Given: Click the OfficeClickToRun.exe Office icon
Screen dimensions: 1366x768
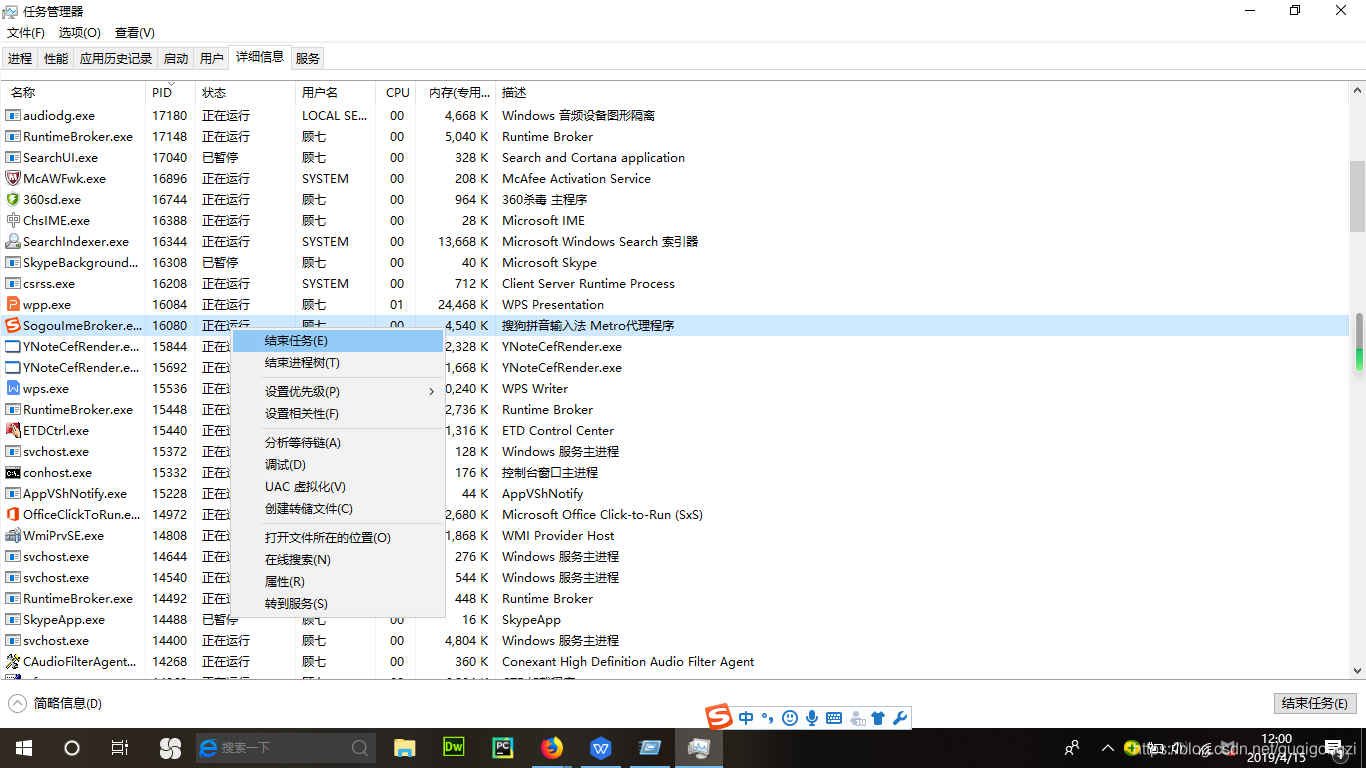Looking at the screenshot, I should (x=13, y=515).
